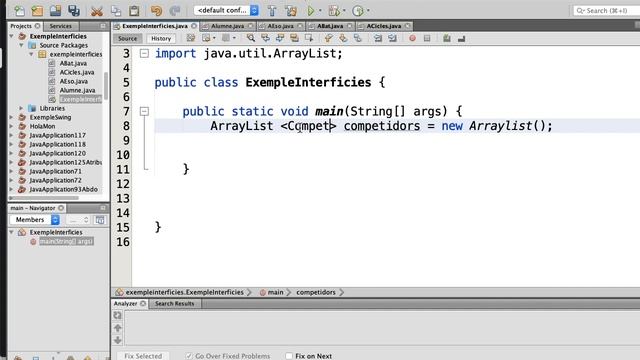This screenshot has width=640, height=360.
Task: Click the Toggle Bookmark icon
Action: [358, 38]
